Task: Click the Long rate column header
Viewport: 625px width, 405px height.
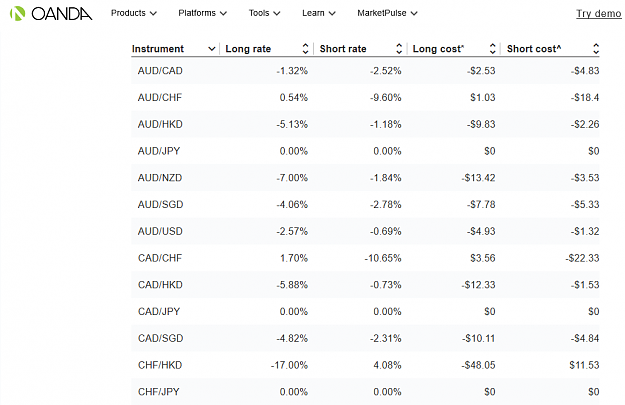Action: pyautogui.click(x=248, y=49)
